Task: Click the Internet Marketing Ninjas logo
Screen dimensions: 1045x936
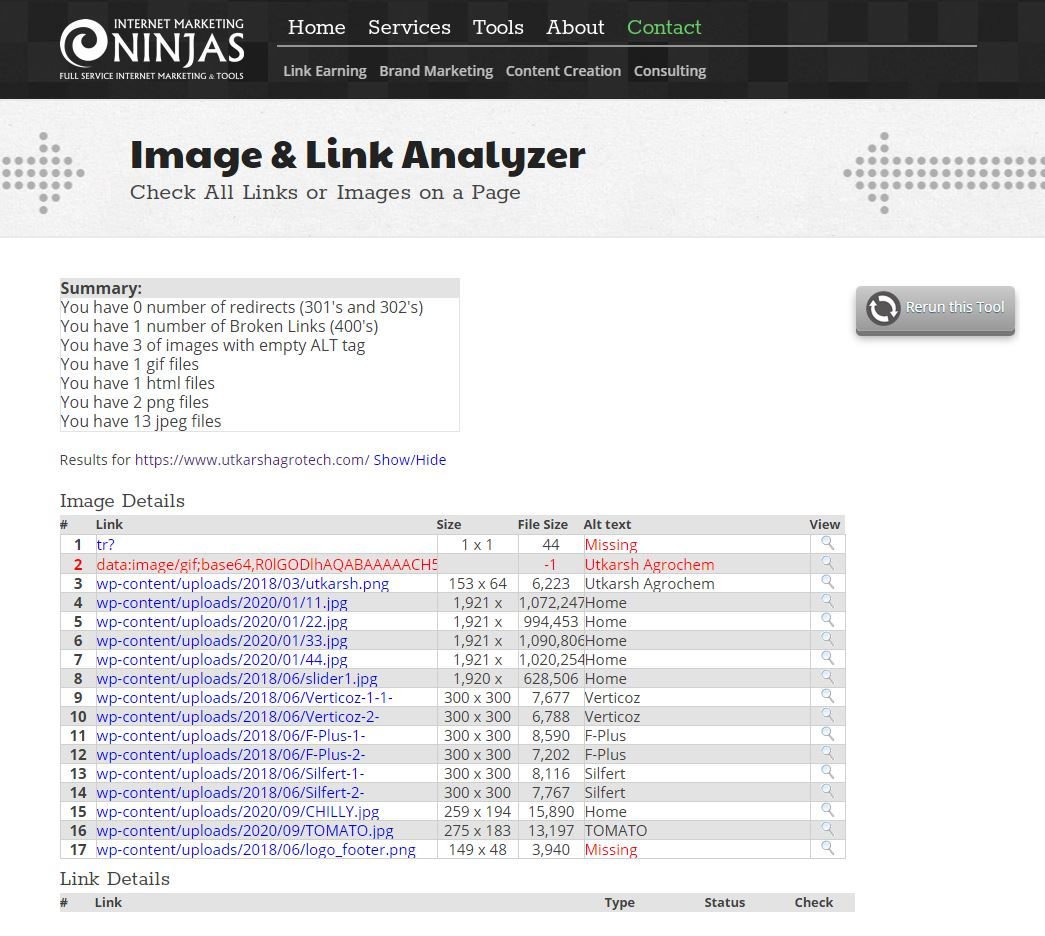Action: (152, 48)
